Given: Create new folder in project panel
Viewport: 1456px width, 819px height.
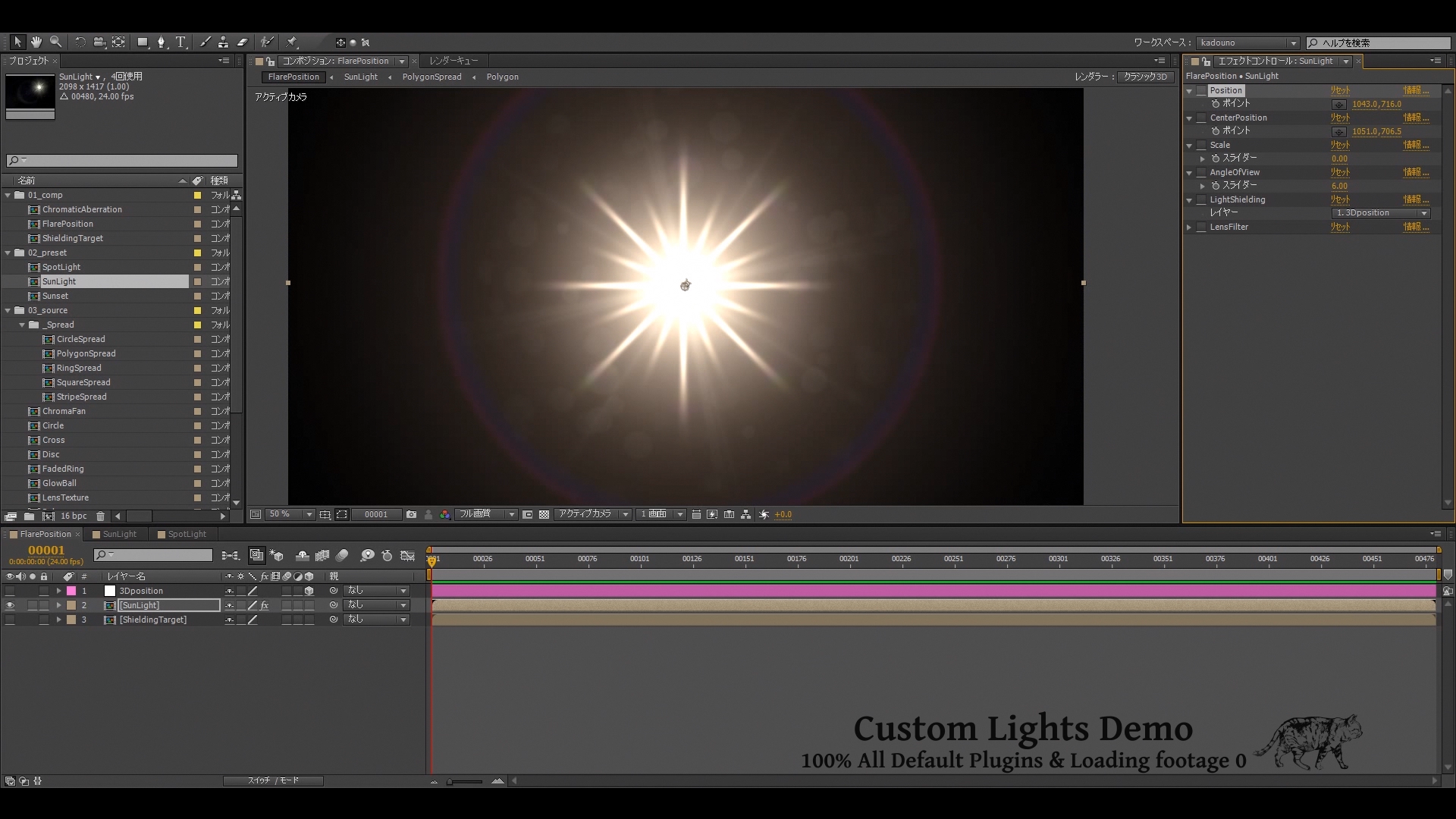Looking at the screenshot, I should click(x=29, y=516).
